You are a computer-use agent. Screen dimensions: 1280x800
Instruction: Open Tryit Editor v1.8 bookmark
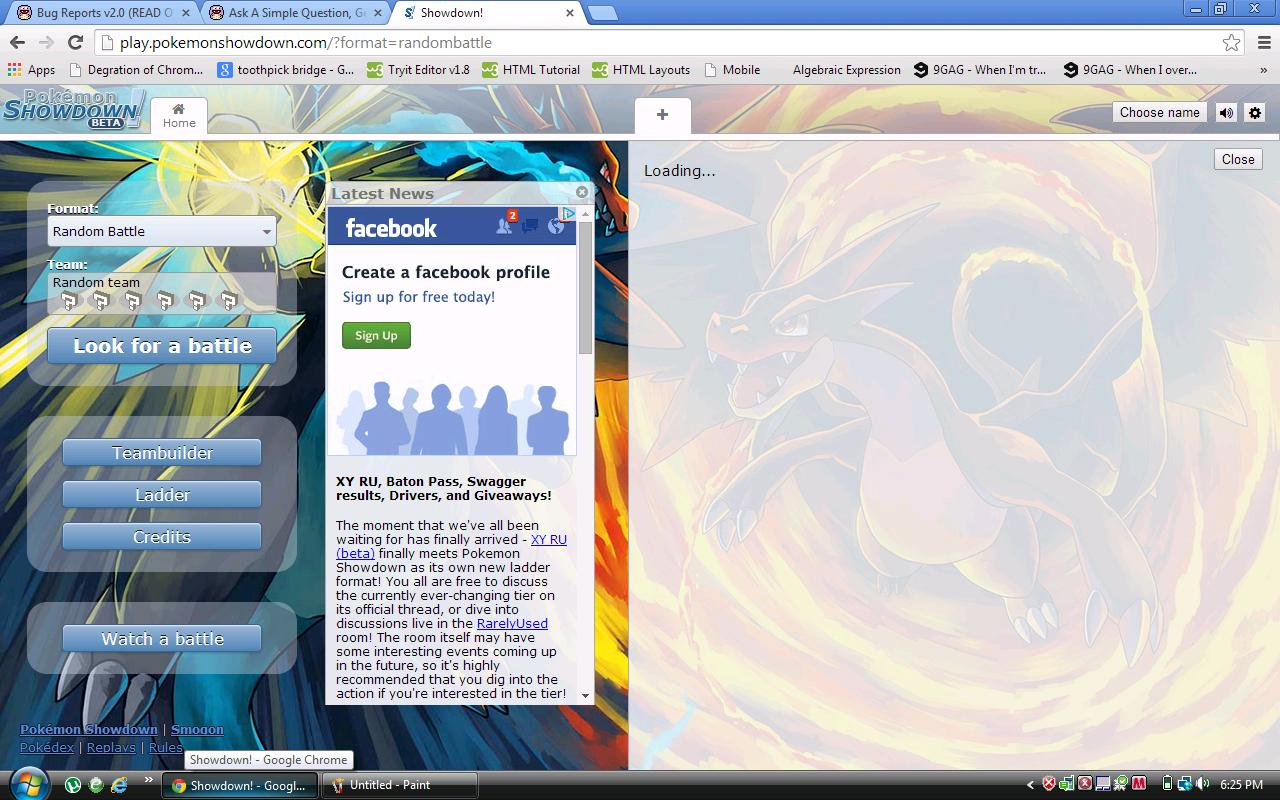coord(418,70)
